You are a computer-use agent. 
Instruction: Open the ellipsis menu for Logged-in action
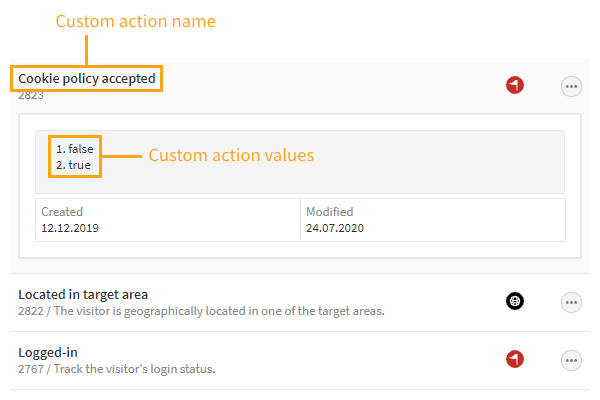click(x=571, y=360)
